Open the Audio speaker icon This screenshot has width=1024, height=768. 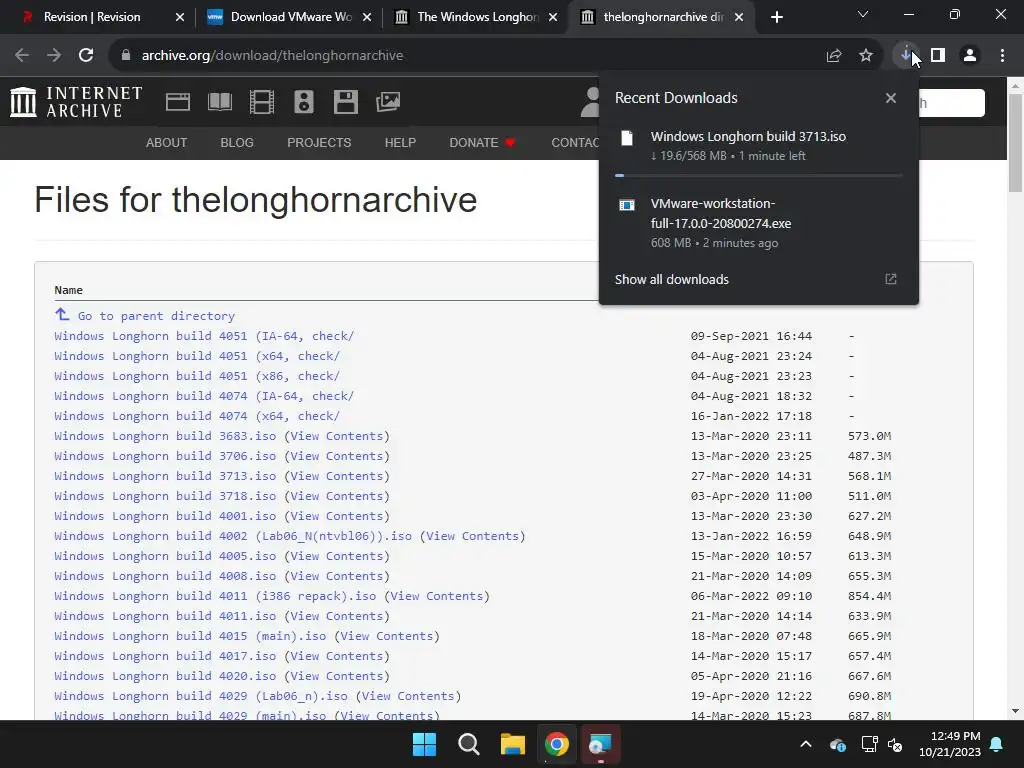click(304, 102)
